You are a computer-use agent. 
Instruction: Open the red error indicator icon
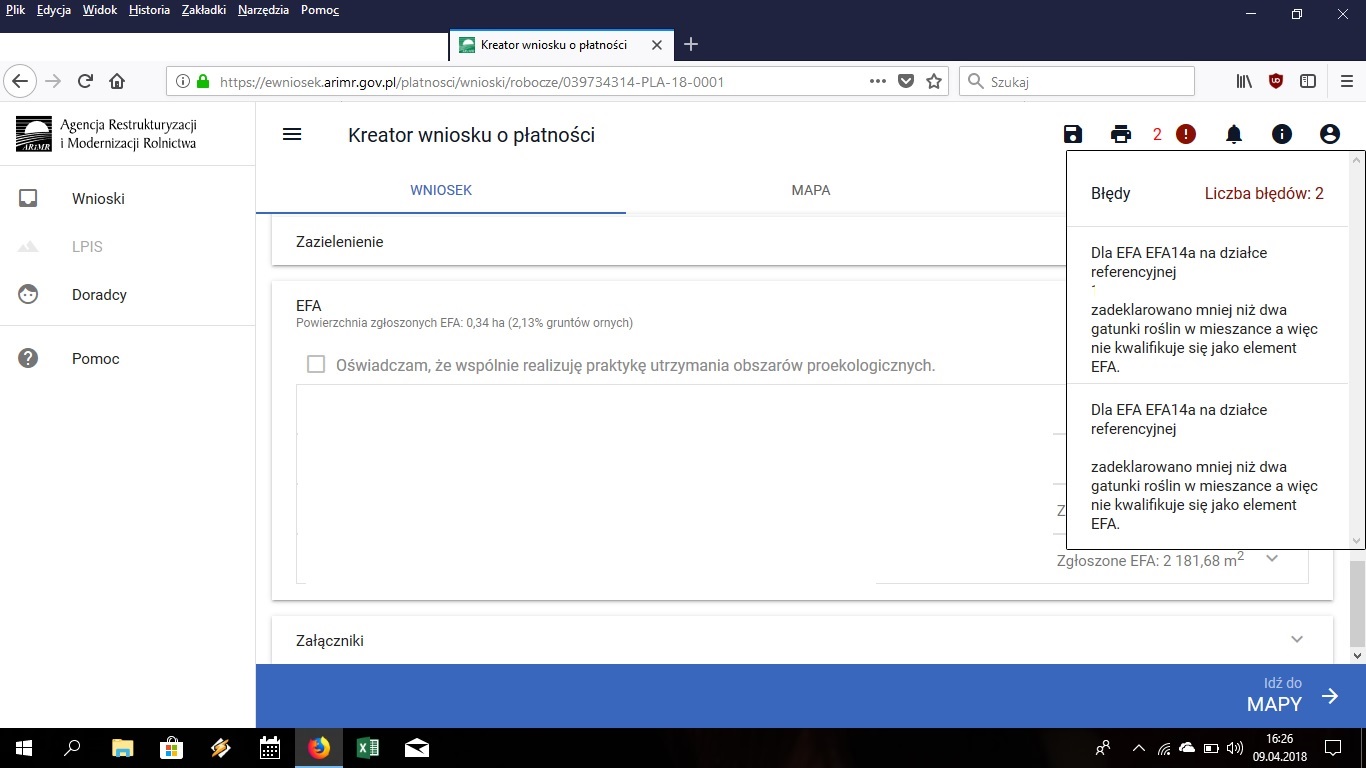pyautogui.click(x=1186, y=135)
